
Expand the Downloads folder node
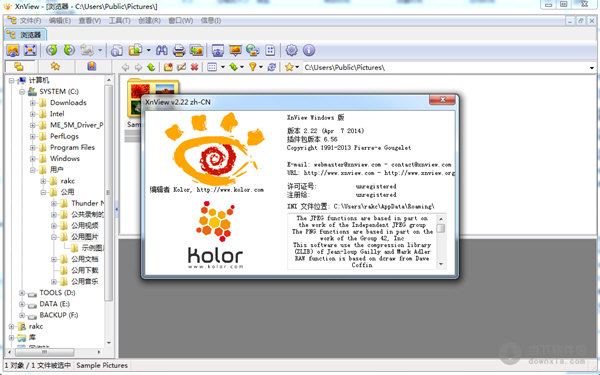tap(33, 103)
